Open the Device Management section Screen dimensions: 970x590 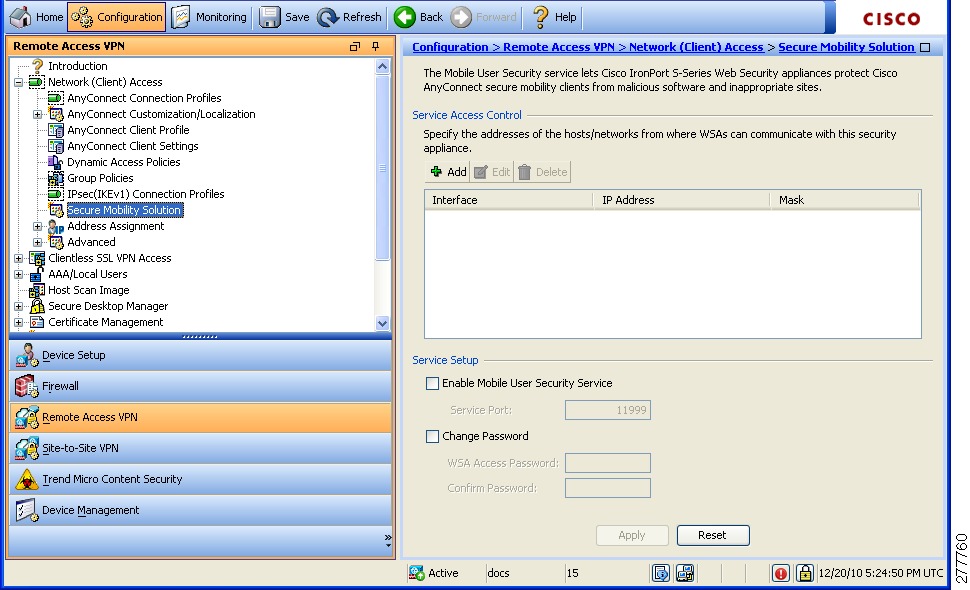[x=200, y=510]
